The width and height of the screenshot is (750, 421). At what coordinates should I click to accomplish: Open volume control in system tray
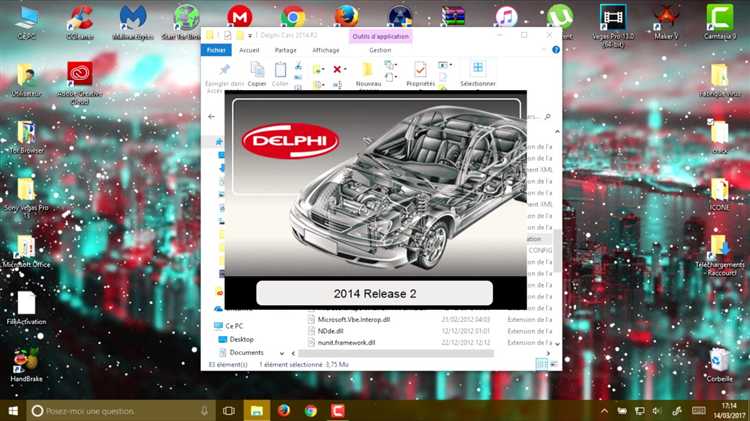(657, 411)
